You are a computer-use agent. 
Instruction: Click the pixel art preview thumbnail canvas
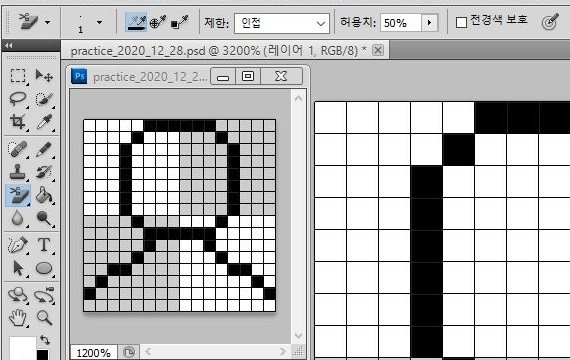click(x=180, y=215)
